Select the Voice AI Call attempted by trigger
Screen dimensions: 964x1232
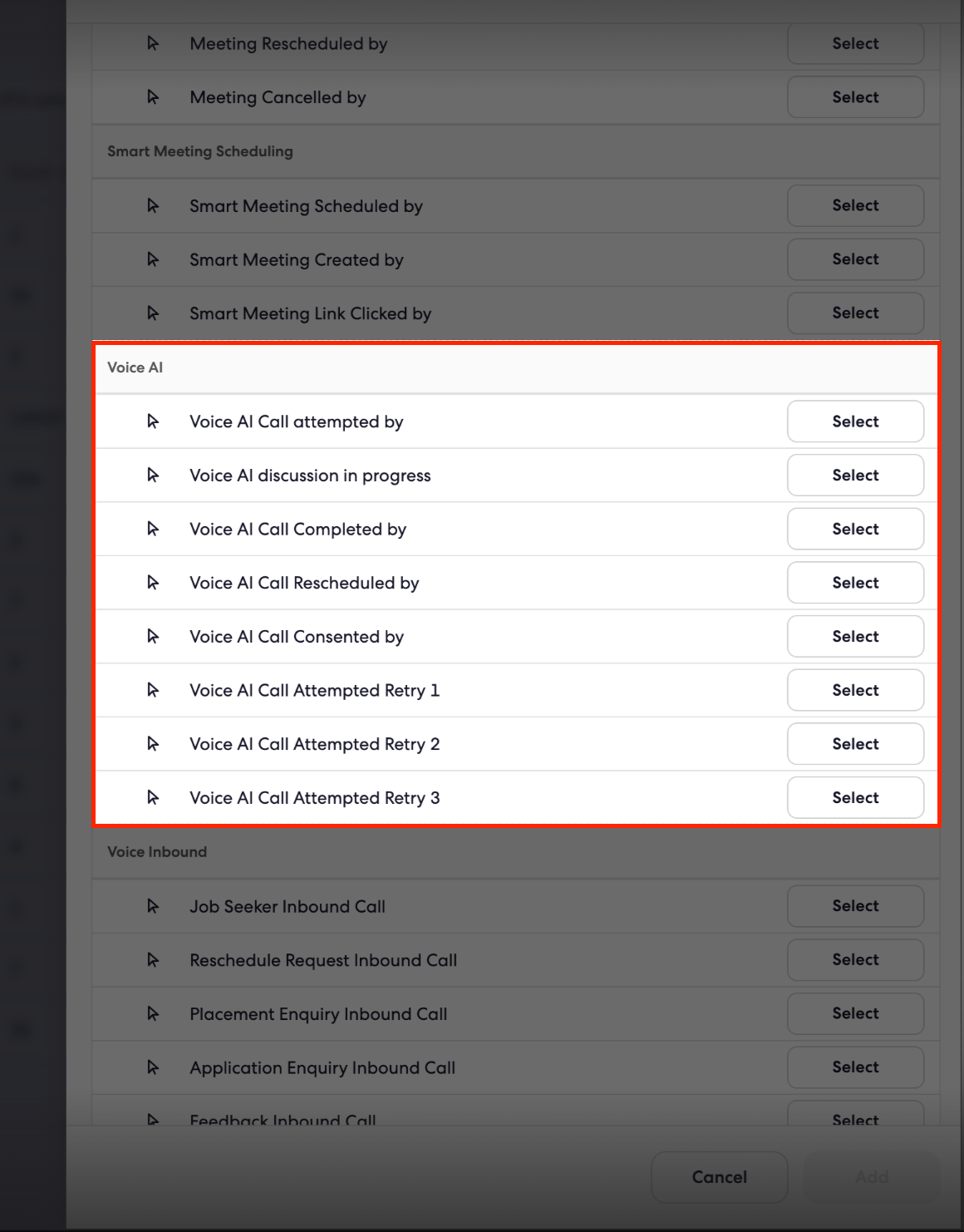pos(855,421)
